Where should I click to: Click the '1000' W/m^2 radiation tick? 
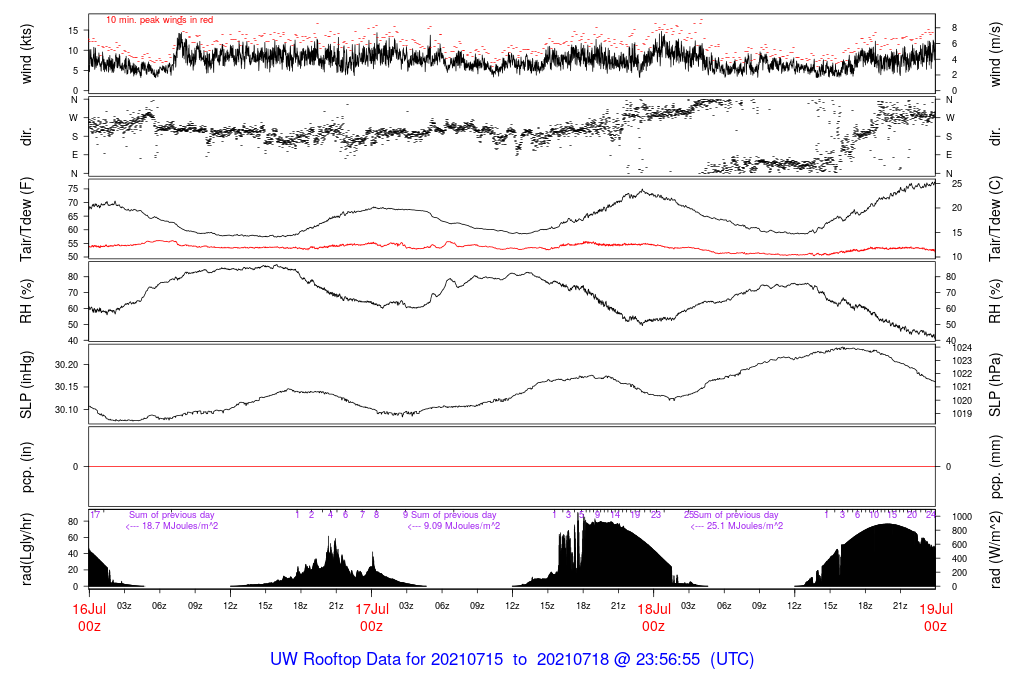tap(962, 517)
